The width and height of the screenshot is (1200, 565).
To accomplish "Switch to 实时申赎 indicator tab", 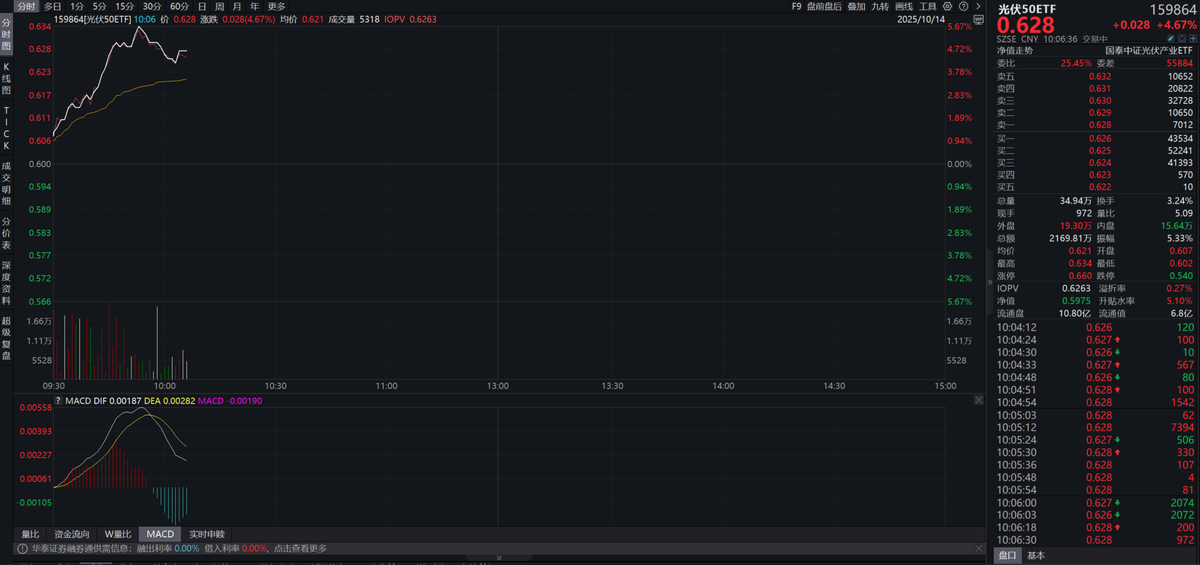I will tap(207, 534).
